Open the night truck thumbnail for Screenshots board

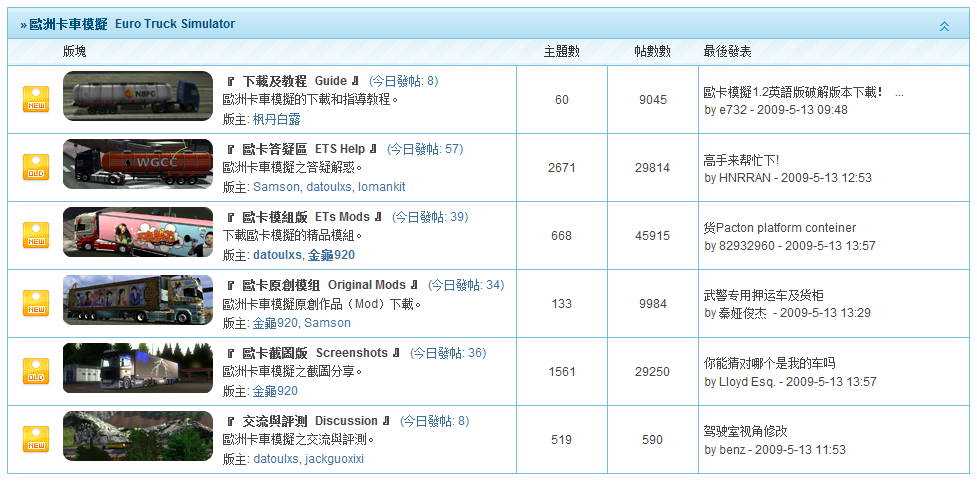coord(138,368)
